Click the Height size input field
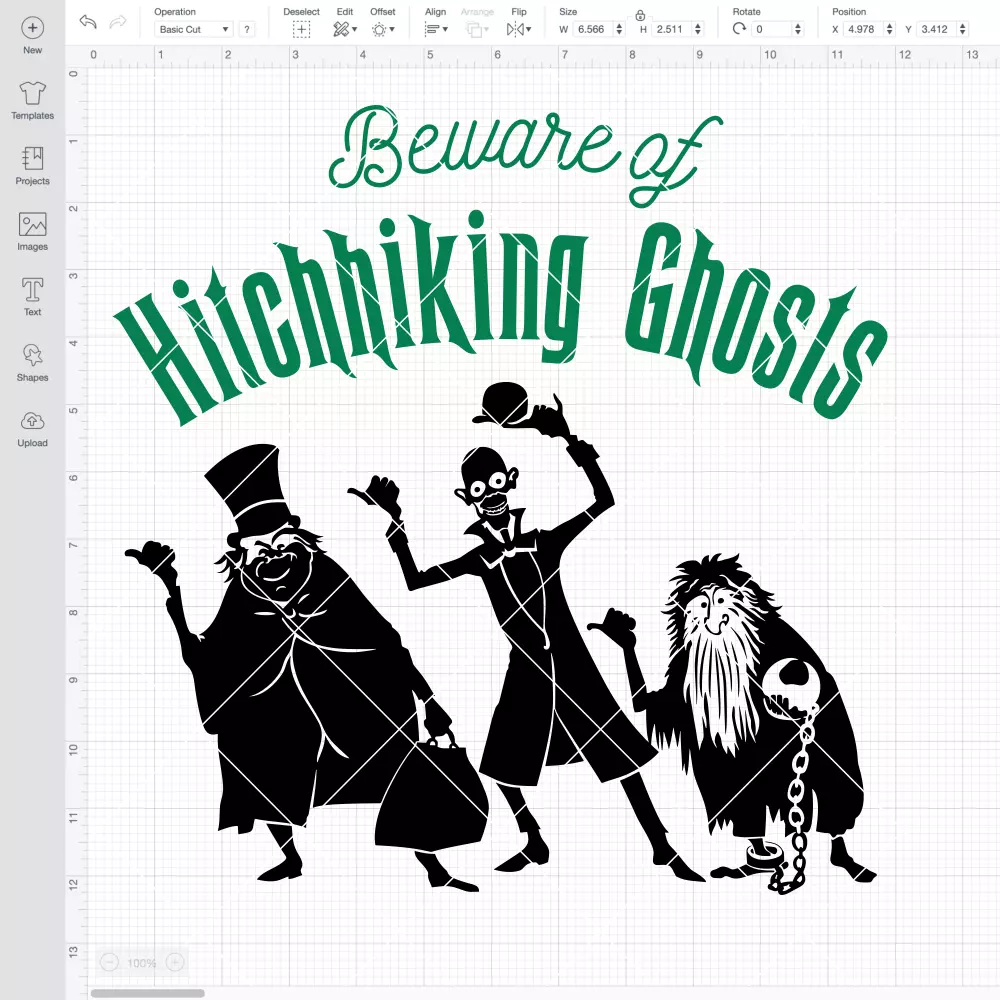The width and height of the screenshot is (1000, 1000). click(x=671, y=29)
